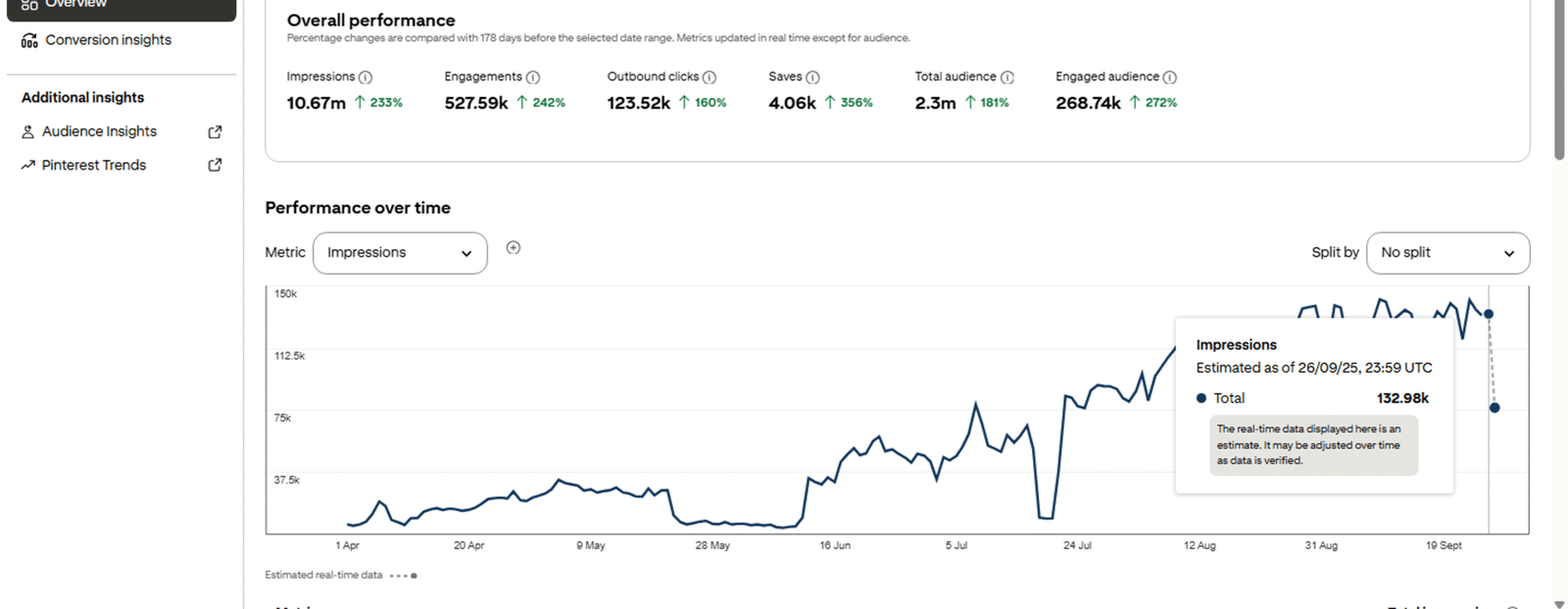Image resolution: width=1568 pixels, height=609 pixels.
Task: Click the info icon next to Impressions
Action: pyautogui.click(x=366, y=77)
